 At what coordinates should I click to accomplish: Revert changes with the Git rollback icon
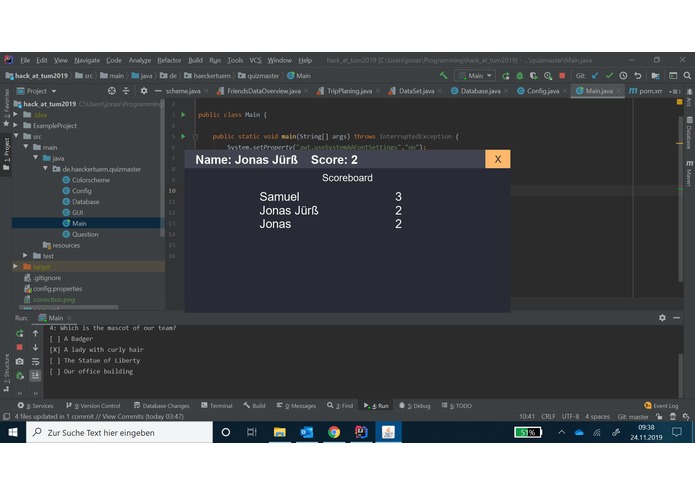(637, 76)
